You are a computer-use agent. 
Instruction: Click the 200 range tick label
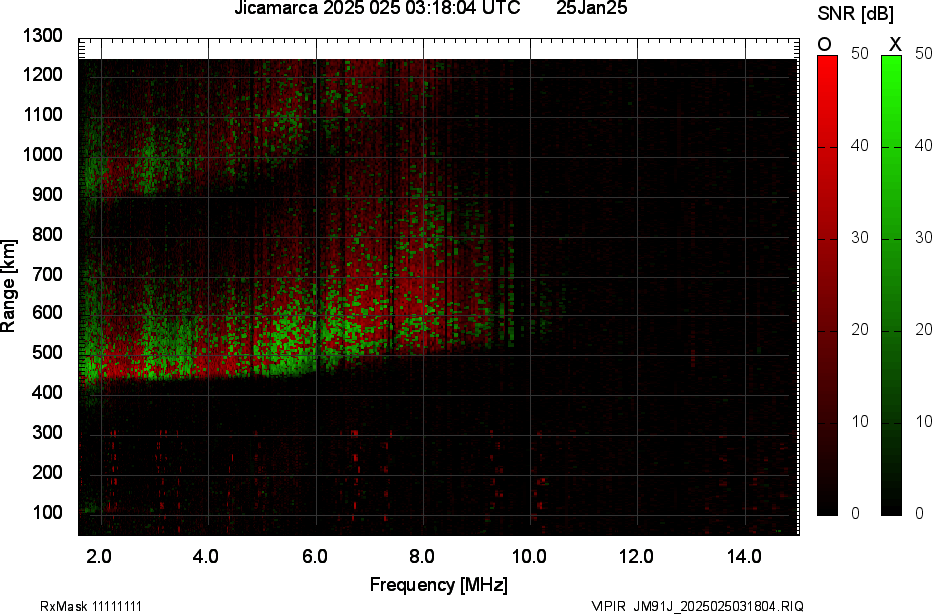click(x=47, y=472)
